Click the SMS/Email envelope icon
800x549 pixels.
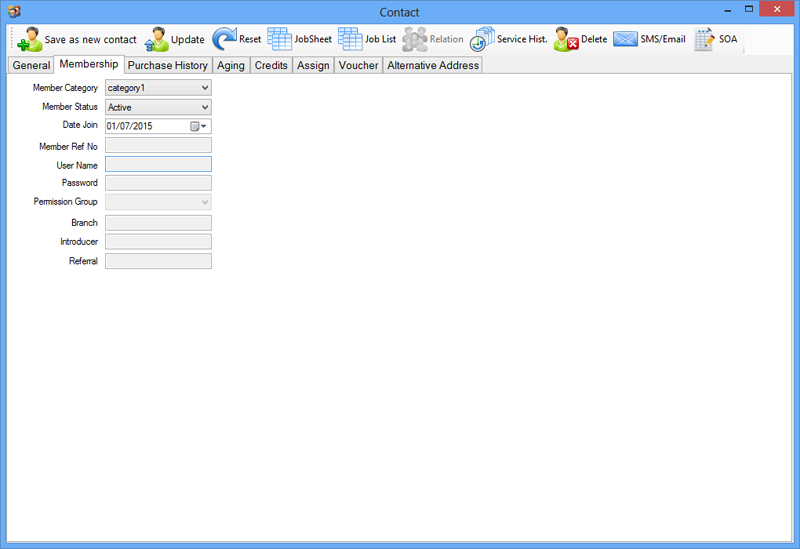[x=626, y=39]
